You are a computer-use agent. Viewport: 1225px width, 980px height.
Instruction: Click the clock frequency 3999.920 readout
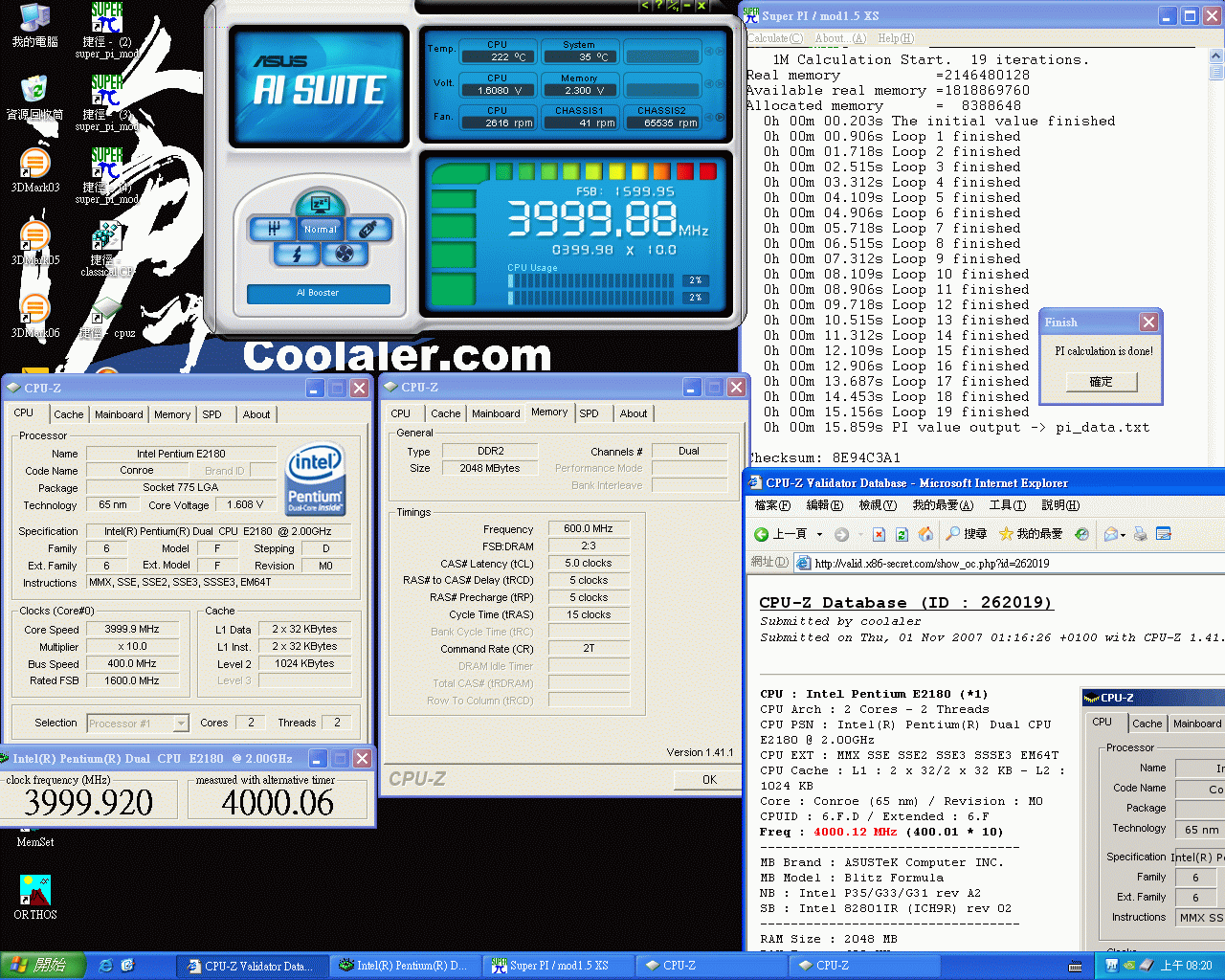pyautogui.click(x=89, y=801)
